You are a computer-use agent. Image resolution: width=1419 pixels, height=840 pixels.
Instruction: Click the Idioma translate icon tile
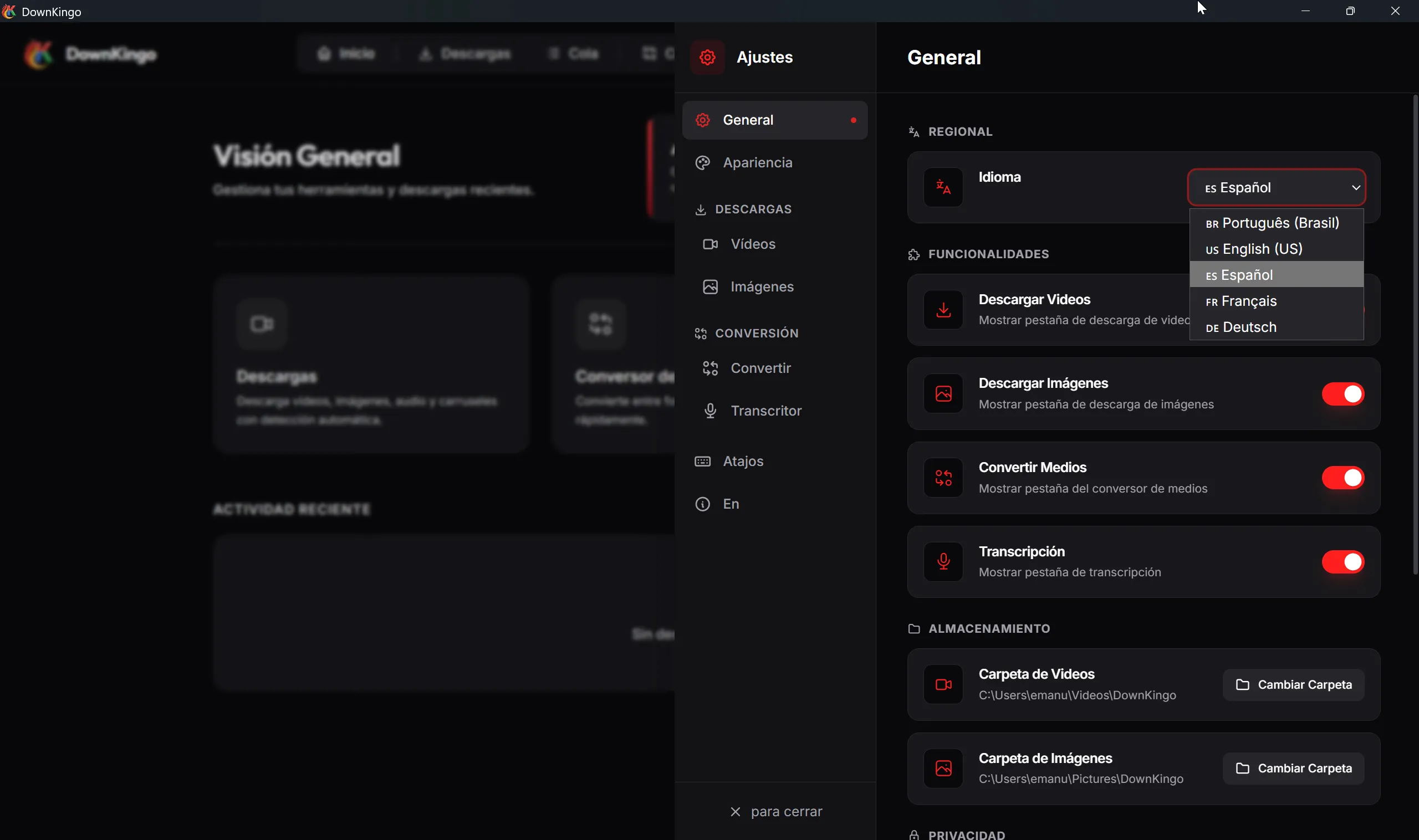pyautogui.click(x=943, y=187)
